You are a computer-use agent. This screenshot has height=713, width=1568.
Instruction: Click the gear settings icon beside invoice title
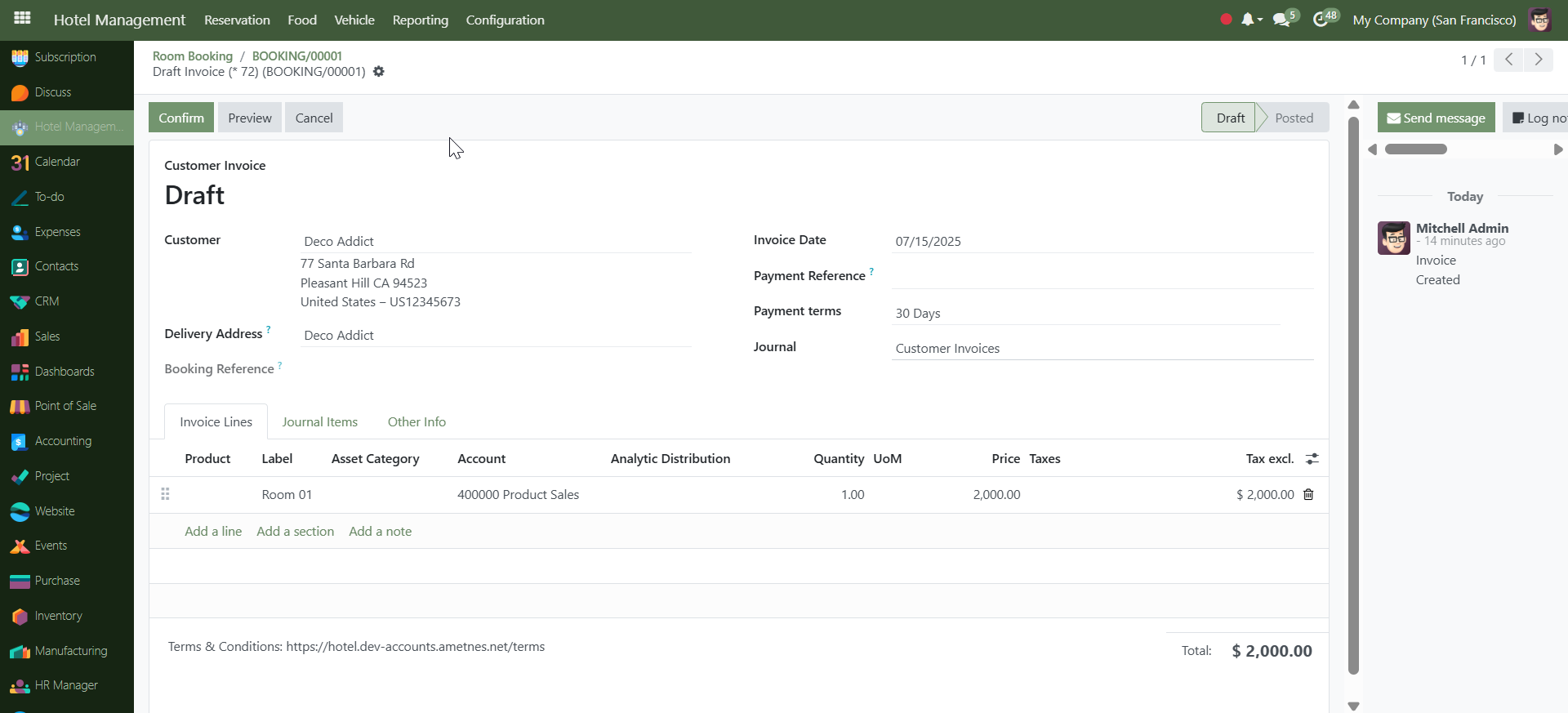(x=379, y=72)
